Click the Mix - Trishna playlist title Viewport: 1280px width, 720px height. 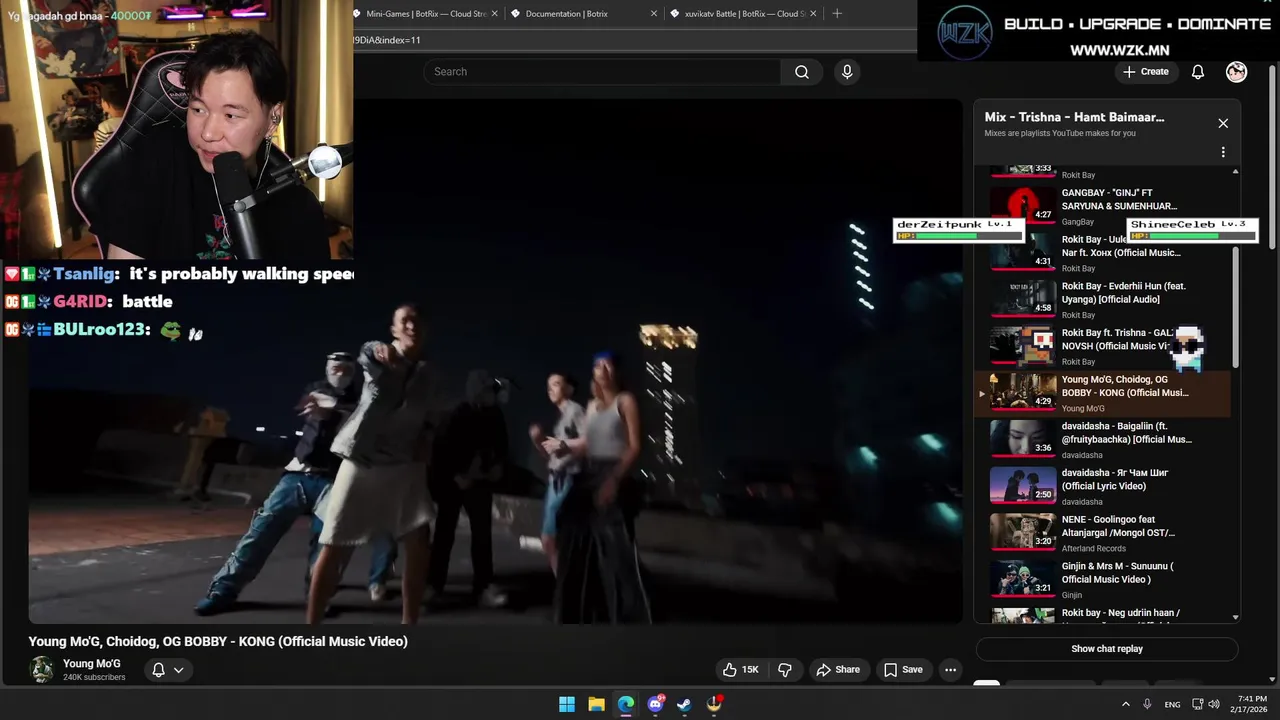(1074, 117)
